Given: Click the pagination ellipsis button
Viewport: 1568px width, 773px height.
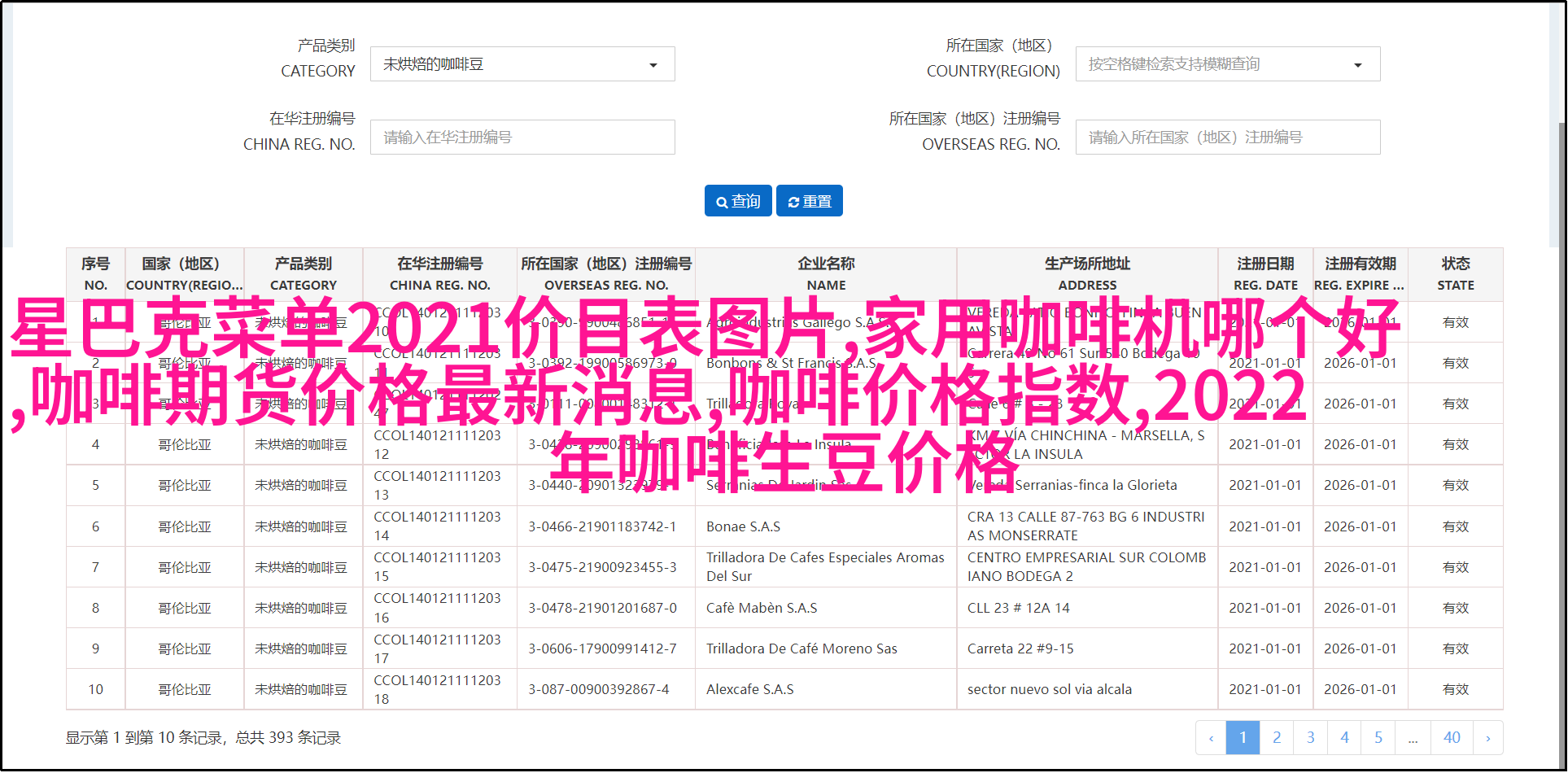Looking at the screenshot, I should tap(1413, 738).
